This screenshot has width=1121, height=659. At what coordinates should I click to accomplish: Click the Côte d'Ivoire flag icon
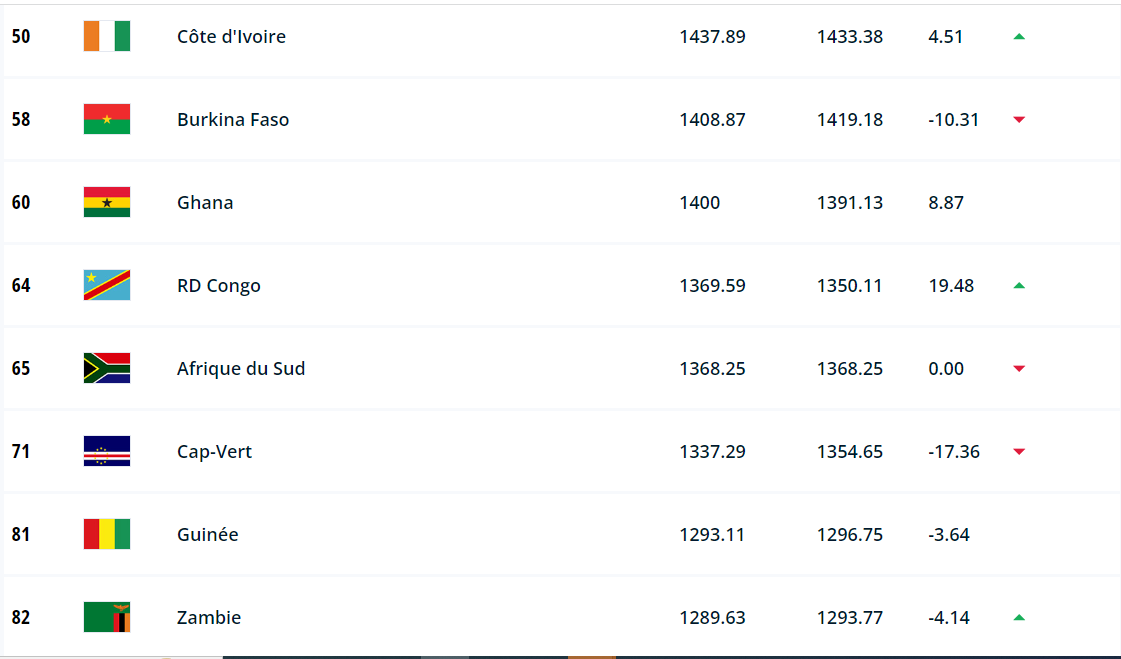coord(107,36)
